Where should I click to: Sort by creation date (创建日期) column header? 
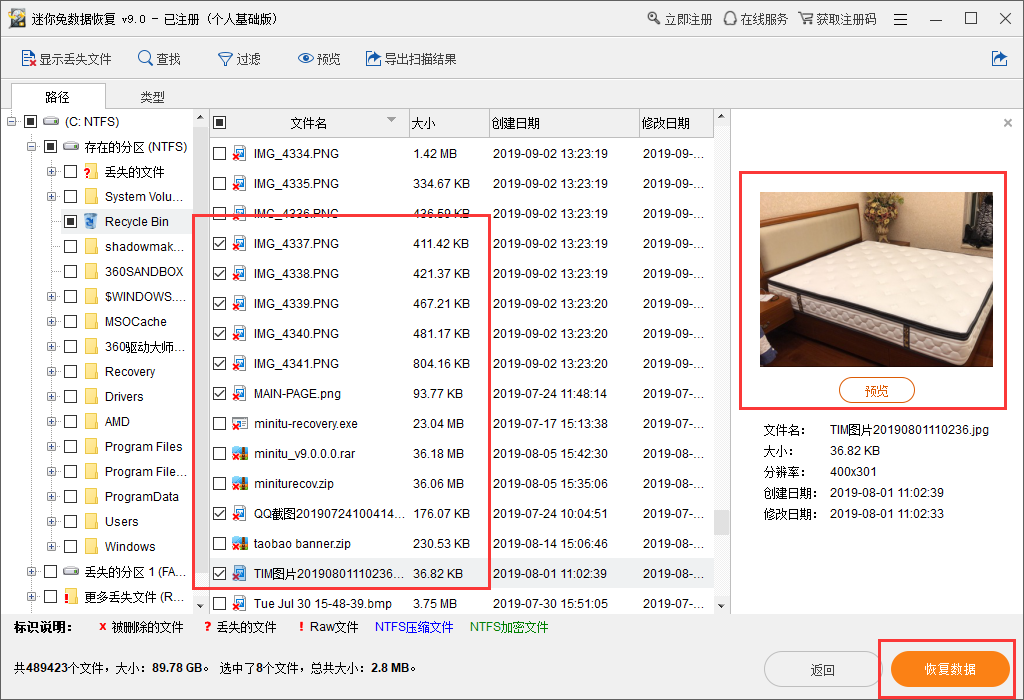pos(564,123)
